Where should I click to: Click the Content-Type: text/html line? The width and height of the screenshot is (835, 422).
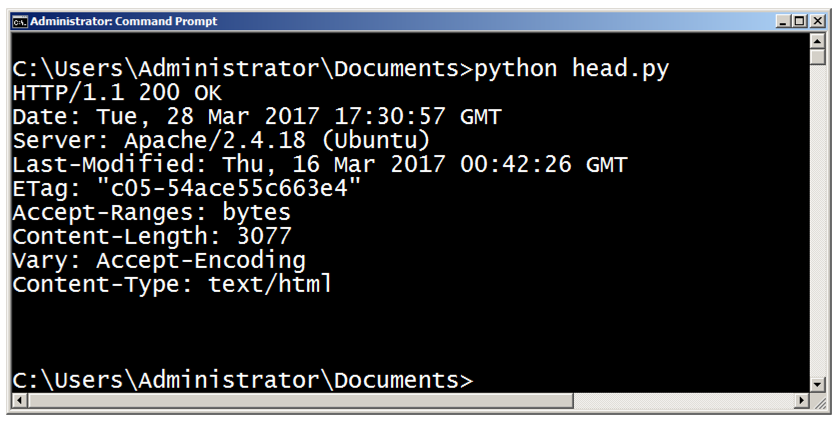[x=172, y=285]
